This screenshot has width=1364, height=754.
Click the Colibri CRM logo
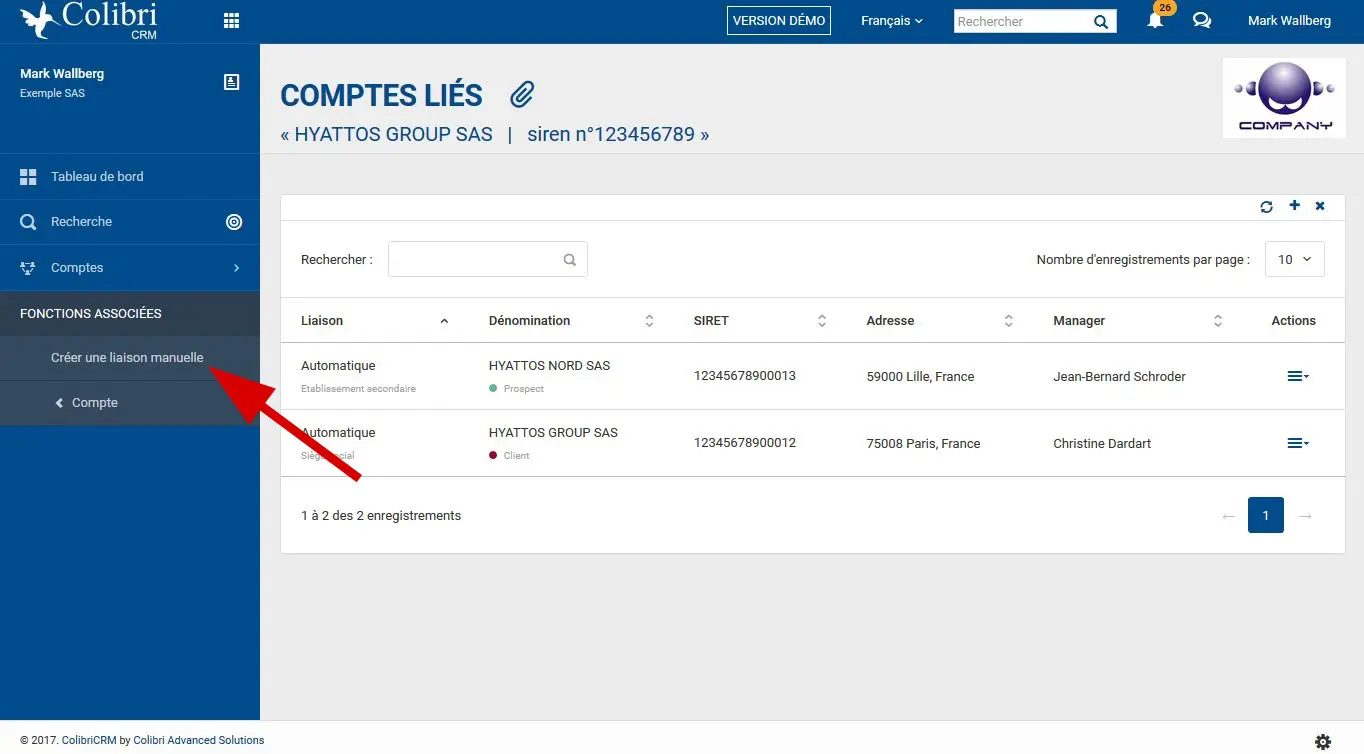[x=88, y=20]
